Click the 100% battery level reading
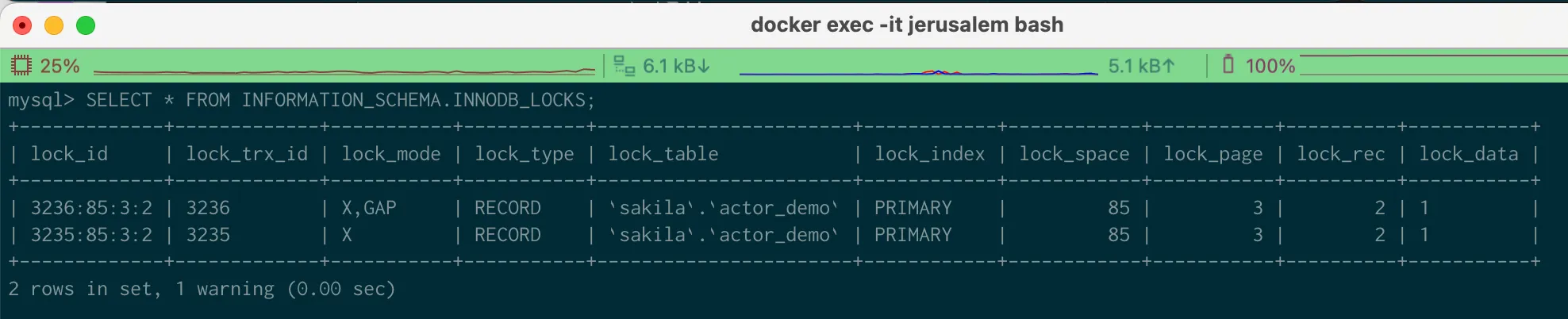This screenshot has width=1568, height=319. [1270, 66]
